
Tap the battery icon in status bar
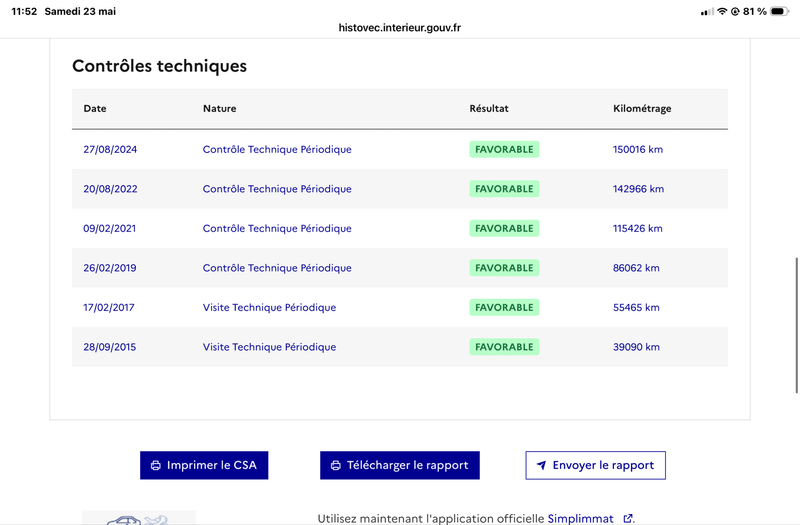pyautogui.click(x=780, y=11)
